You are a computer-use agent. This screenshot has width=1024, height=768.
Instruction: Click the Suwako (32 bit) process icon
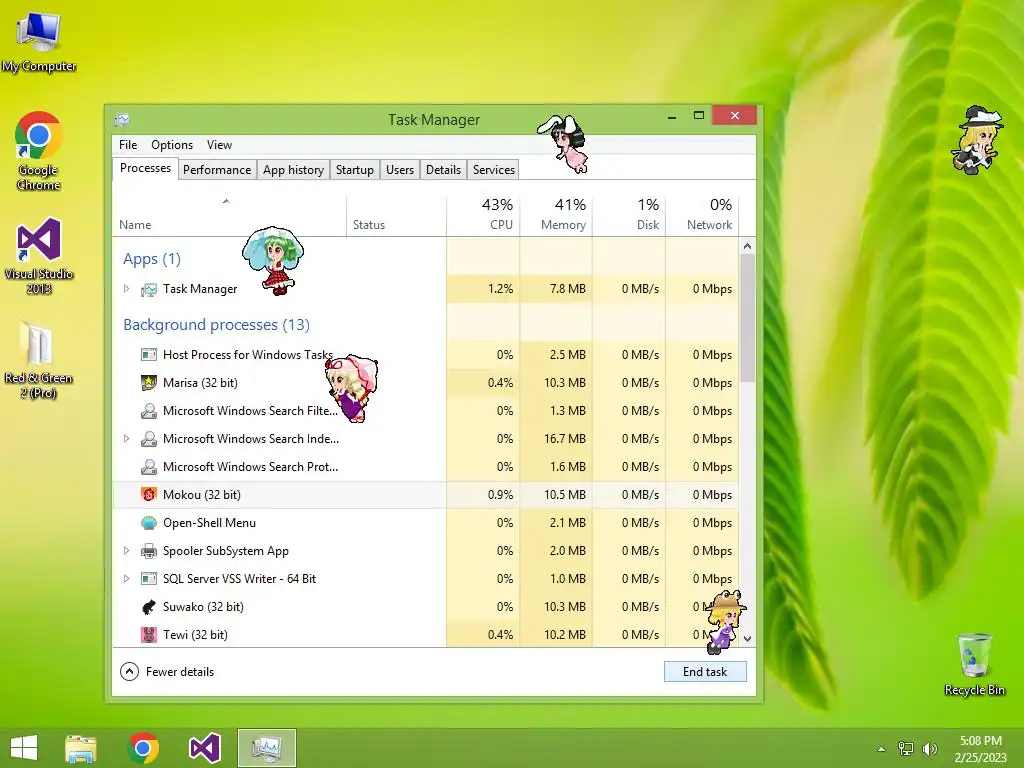[x=149, y=607]
